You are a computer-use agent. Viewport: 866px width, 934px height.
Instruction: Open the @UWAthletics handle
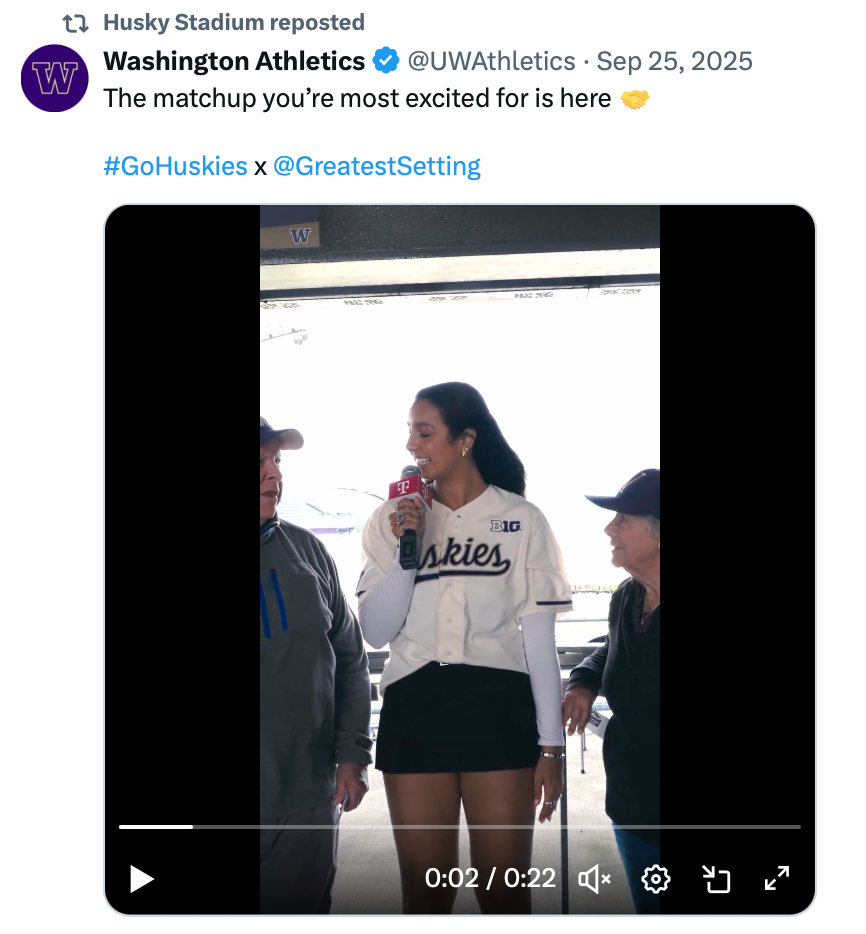490,61
